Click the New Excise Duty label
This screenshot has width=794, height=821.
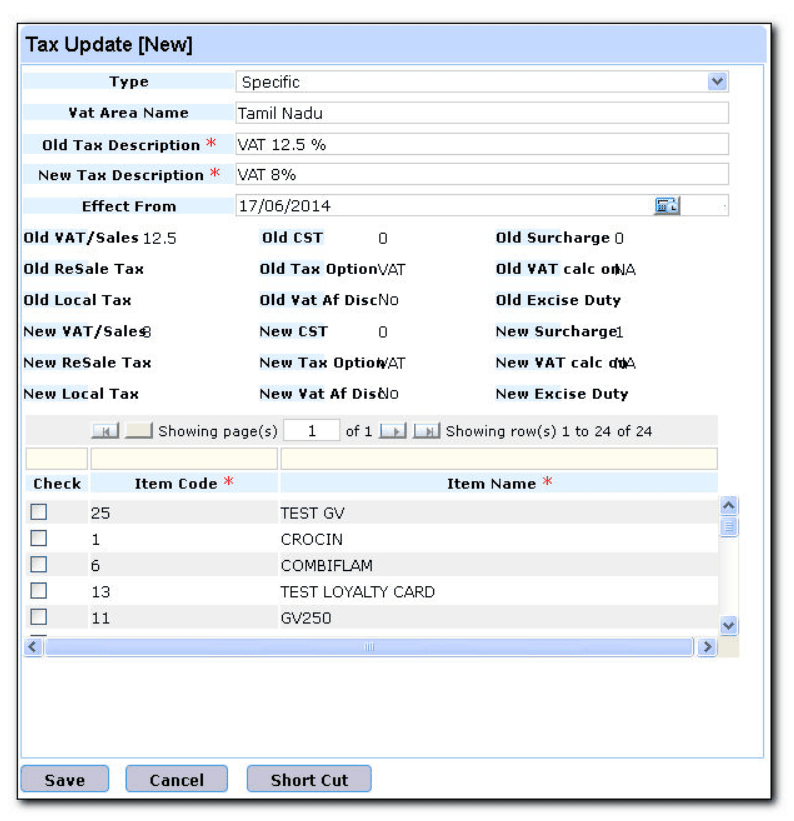click(x=562, y=394)
